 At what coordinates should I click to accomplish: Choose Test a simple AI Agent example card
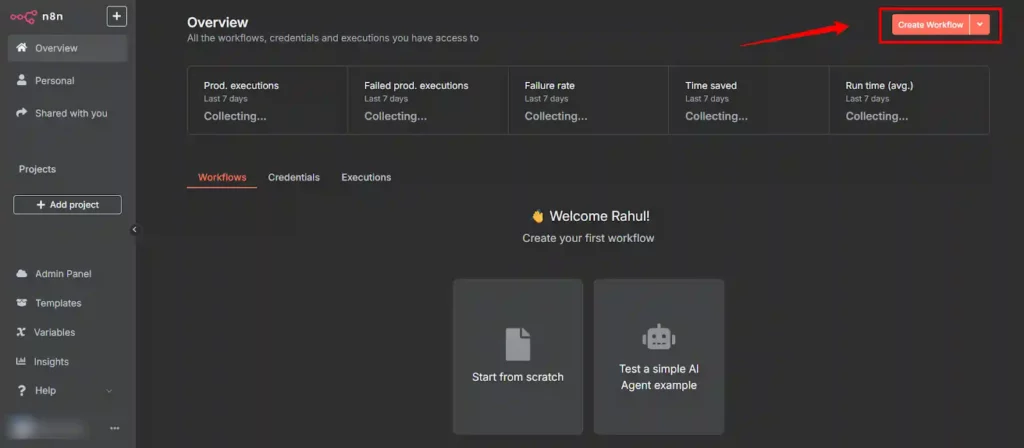point(658,356)
